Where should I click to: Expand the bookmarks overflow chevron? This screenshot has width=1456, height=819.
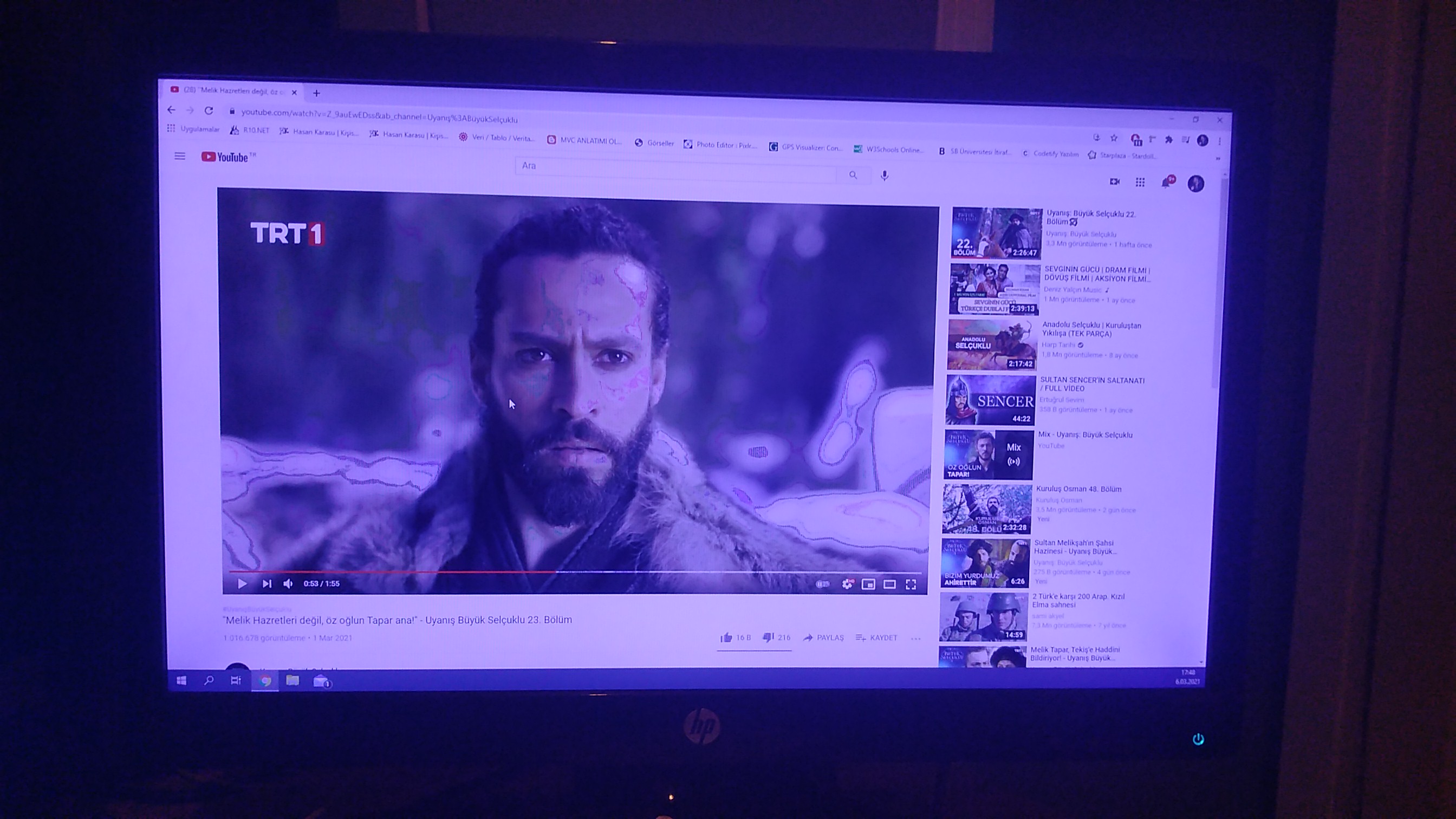coord(1218,158)
